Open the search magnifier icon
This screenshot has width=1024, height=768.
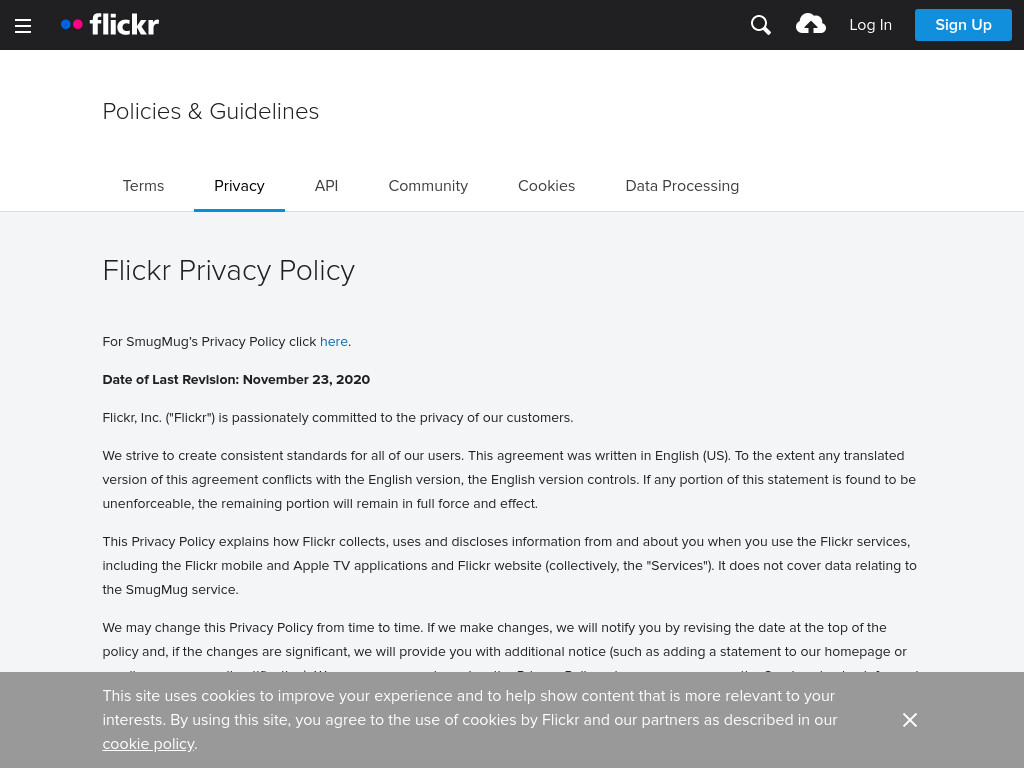[760, 25]
